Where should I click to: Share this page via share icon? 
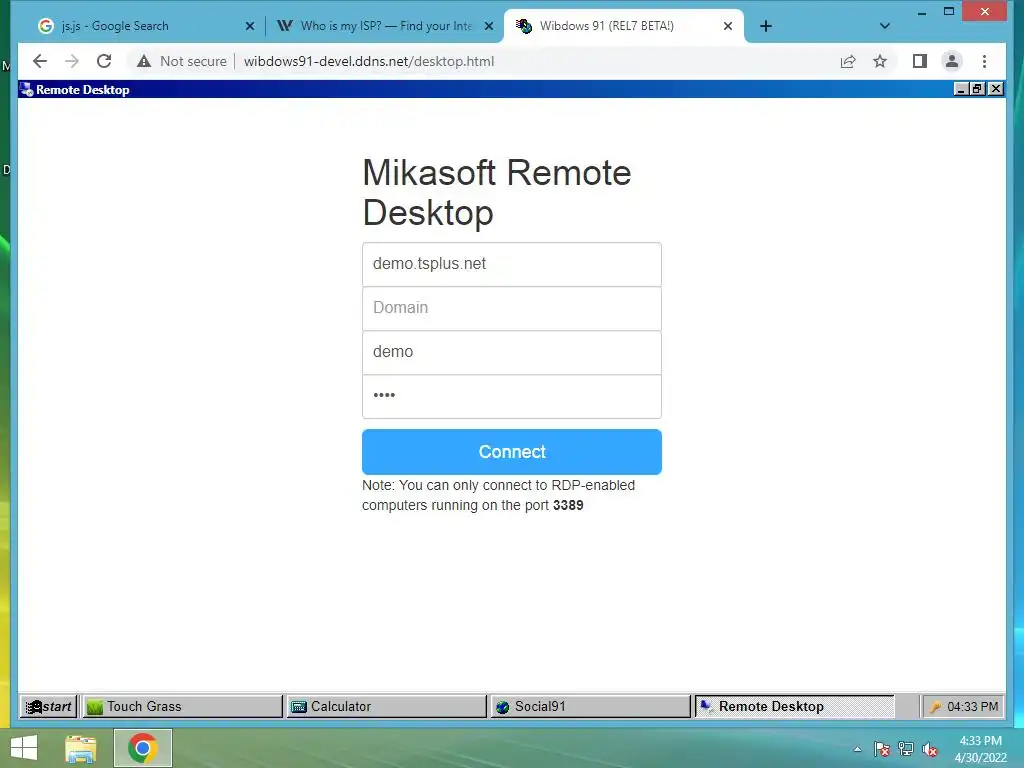tap(848, 61)
